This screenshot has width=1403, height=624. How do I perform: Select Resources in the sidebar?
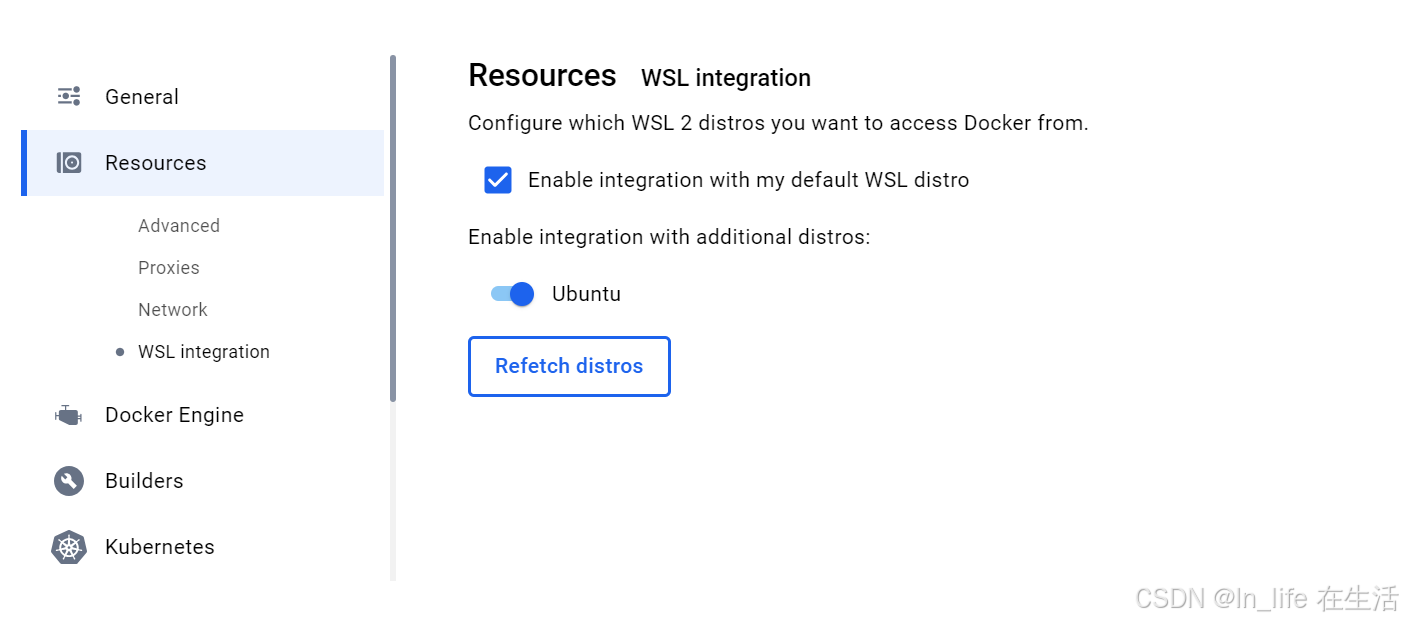pyautogui.click(x=202, y=163)
